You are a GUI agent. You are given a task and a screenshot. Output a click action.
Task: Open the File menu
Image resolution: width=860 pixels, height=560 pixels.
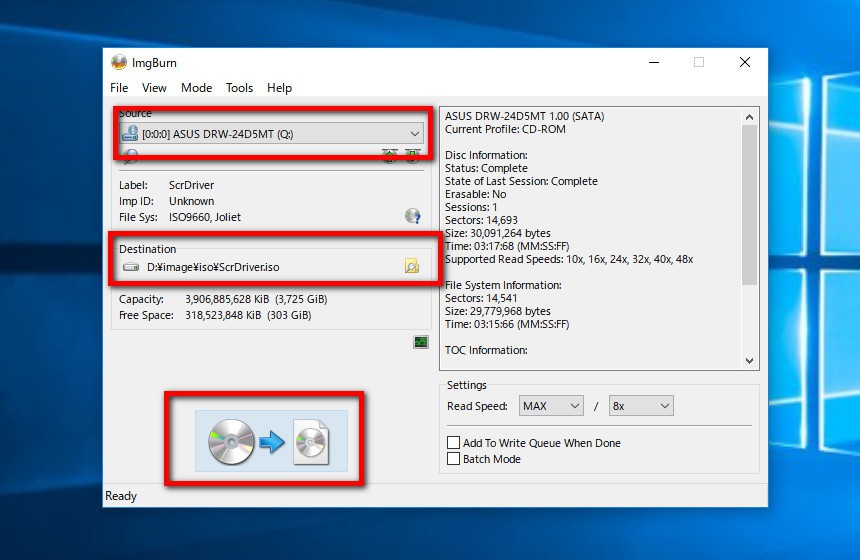[119, 88]
